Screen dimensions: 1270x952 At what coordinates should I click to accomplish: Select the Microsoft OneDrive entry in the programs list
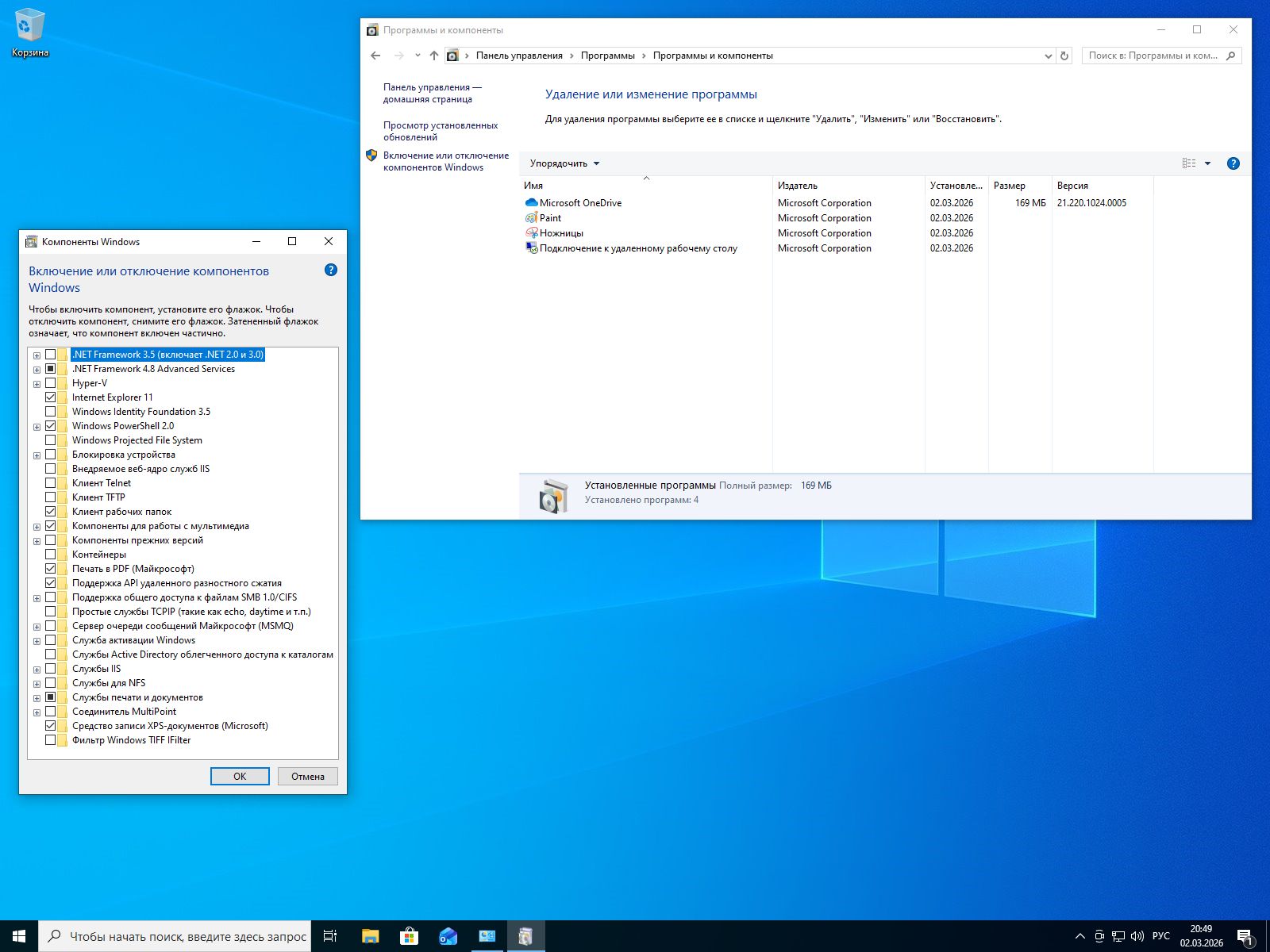click(580, 202)
